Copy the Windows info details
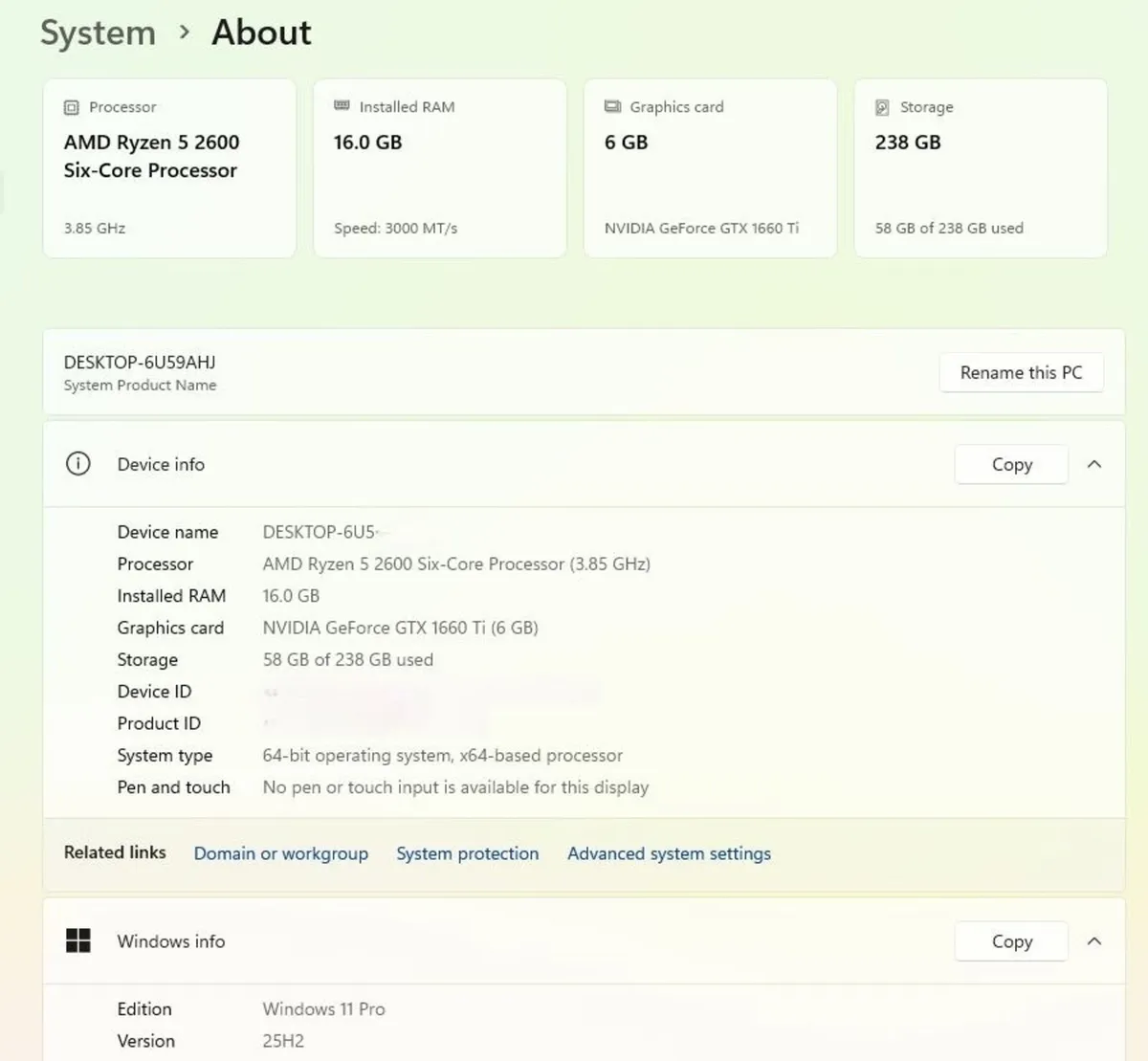 coord(1011,941)
